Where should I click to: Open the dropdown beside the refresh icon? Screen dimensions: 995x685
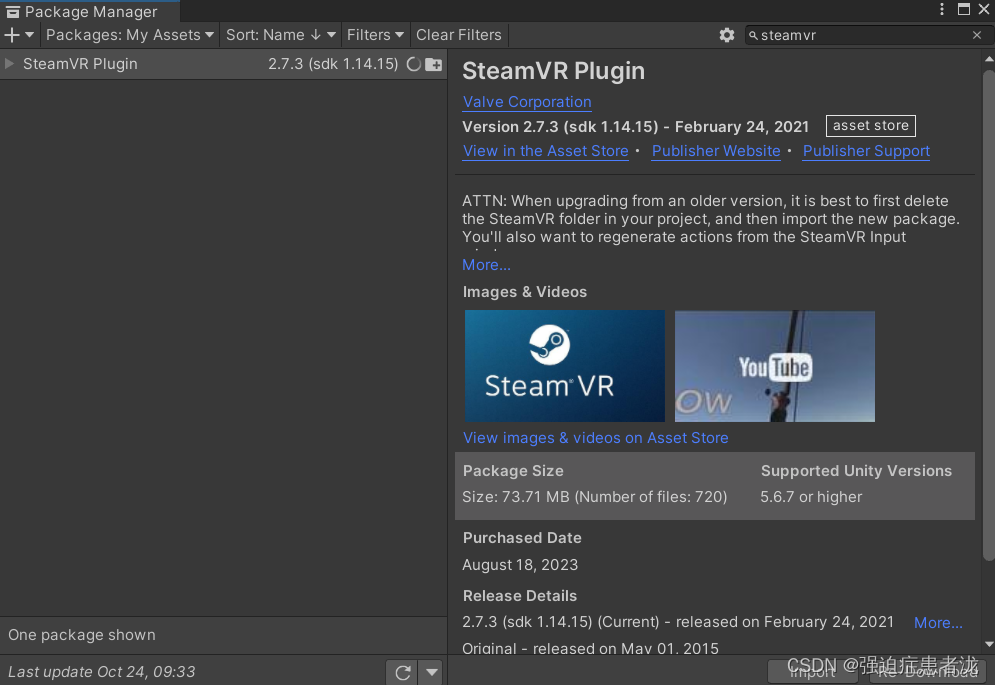pos(430,672)
